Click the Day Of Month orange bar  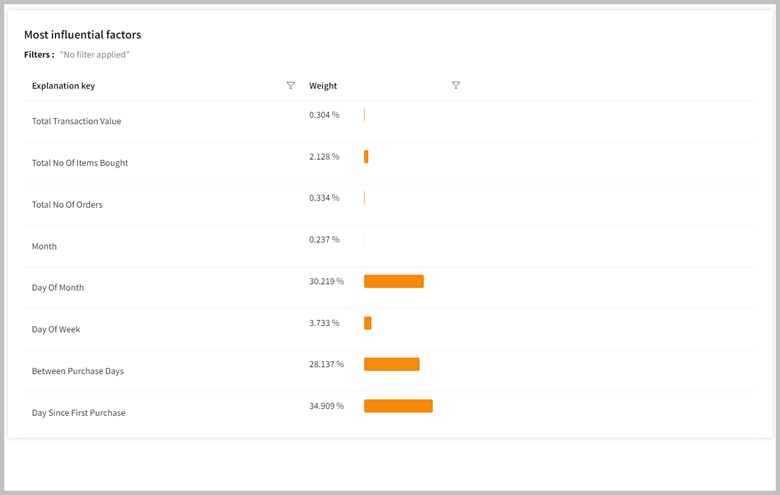pos(394,282)
